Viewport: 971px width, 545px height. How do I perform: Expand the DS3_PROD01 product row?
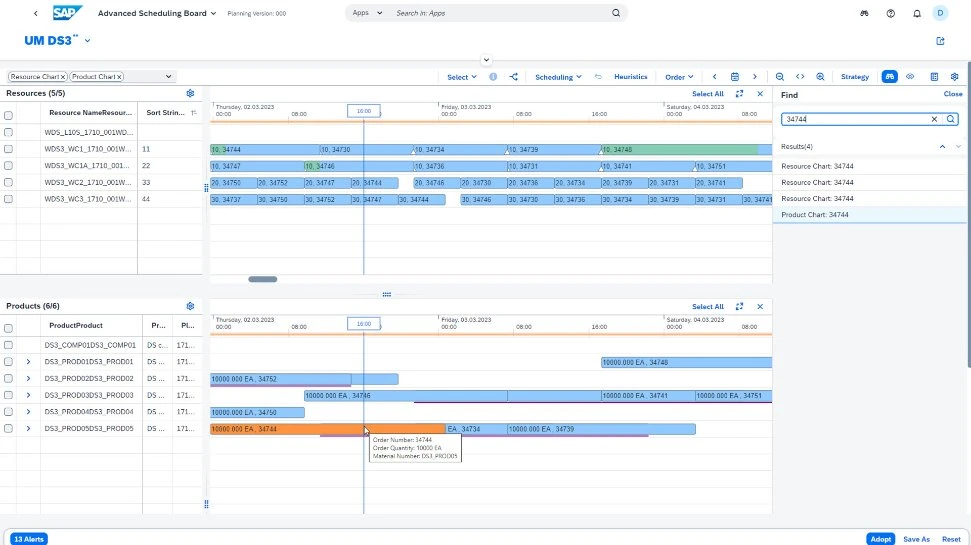(28, 362)
